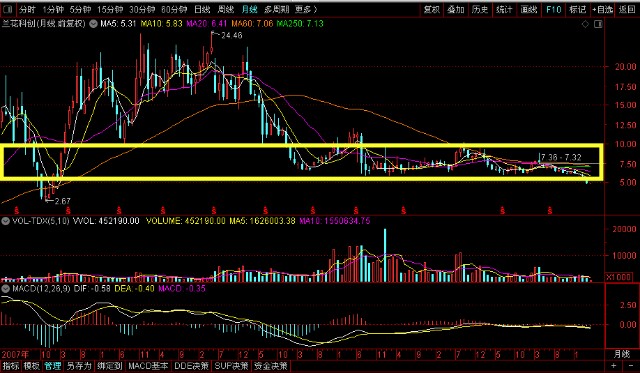
Task: Click the 24.48 high price marker
Action: (x=231, y=36)
